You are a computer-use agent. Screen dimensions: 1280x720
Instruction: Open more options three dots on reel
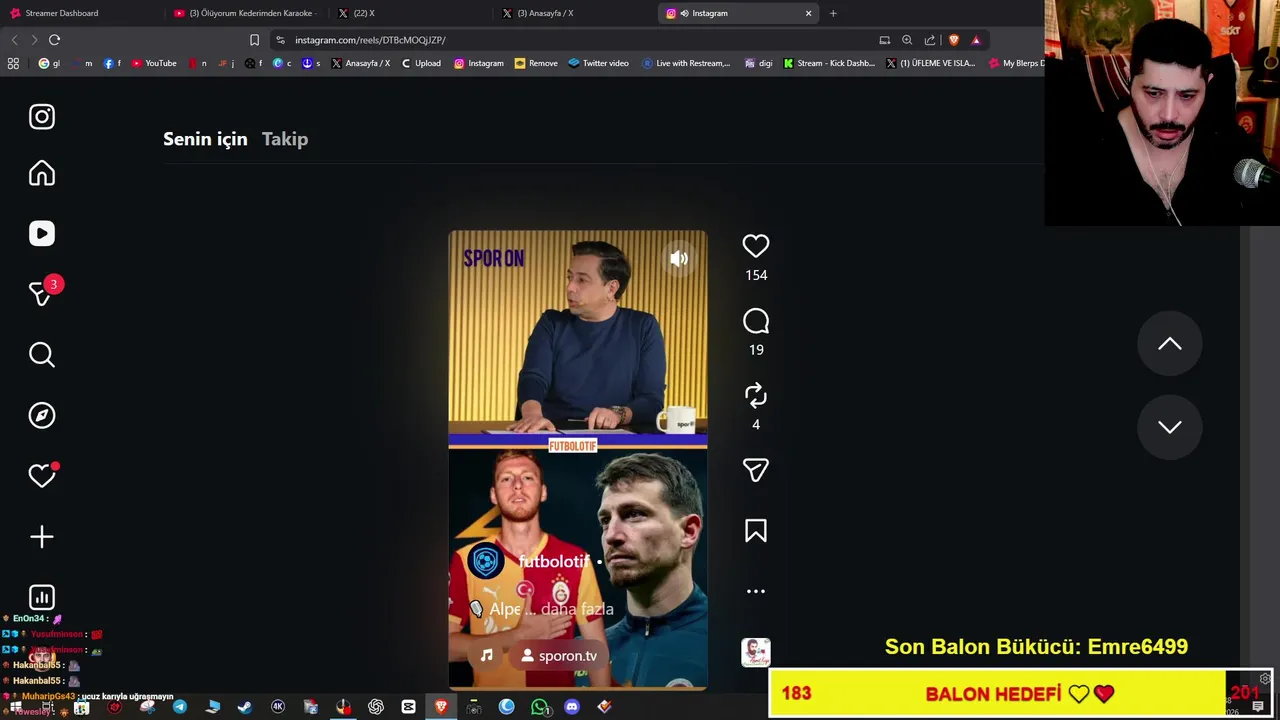point(756,591)
